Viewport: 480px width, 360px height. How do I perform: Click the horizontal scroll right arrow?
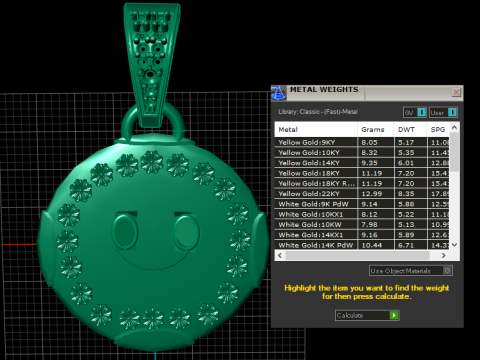[x=444, y=256]
